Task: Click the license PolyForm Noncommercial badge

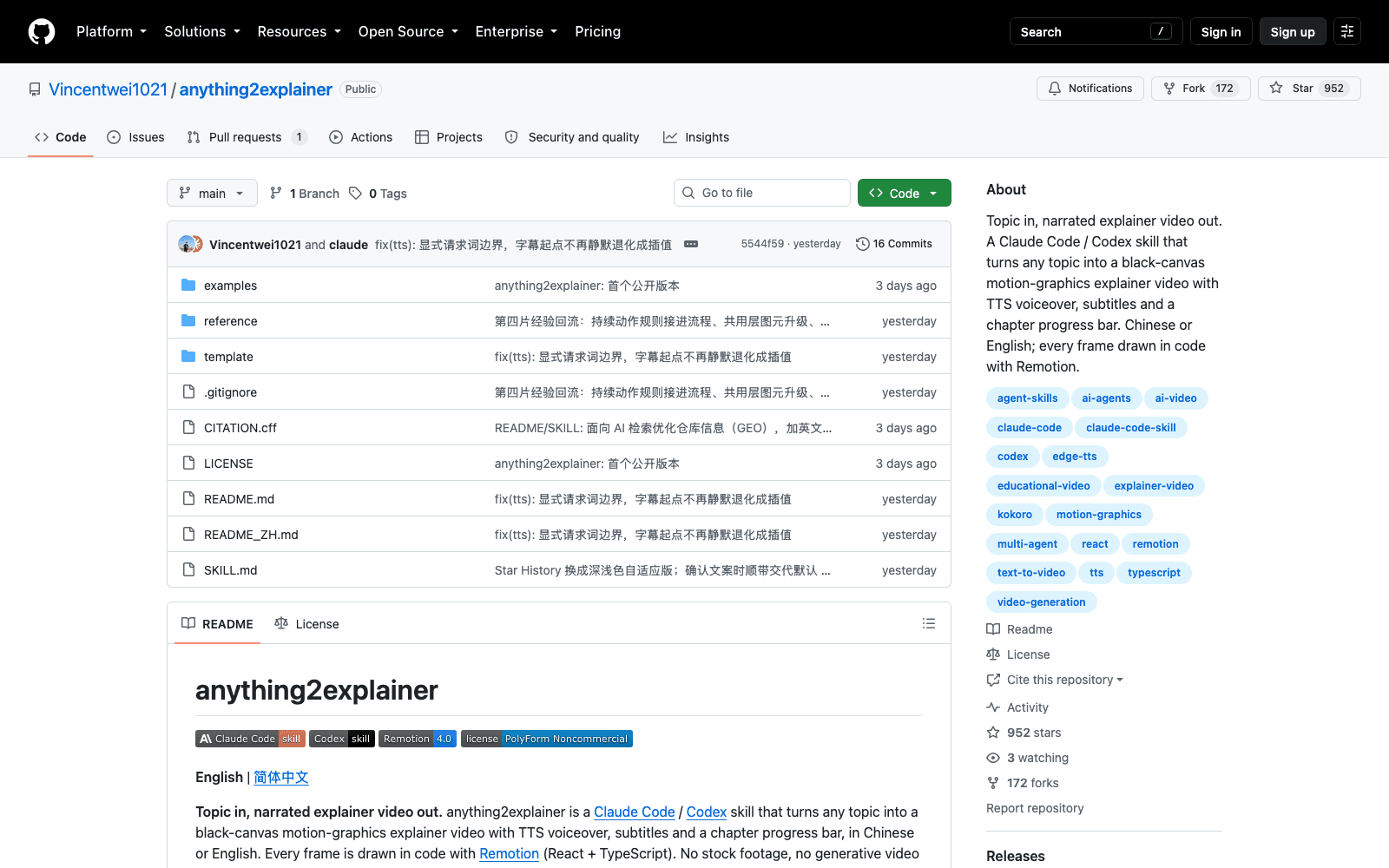Action: pyautogui.click(x=546, y=739)
